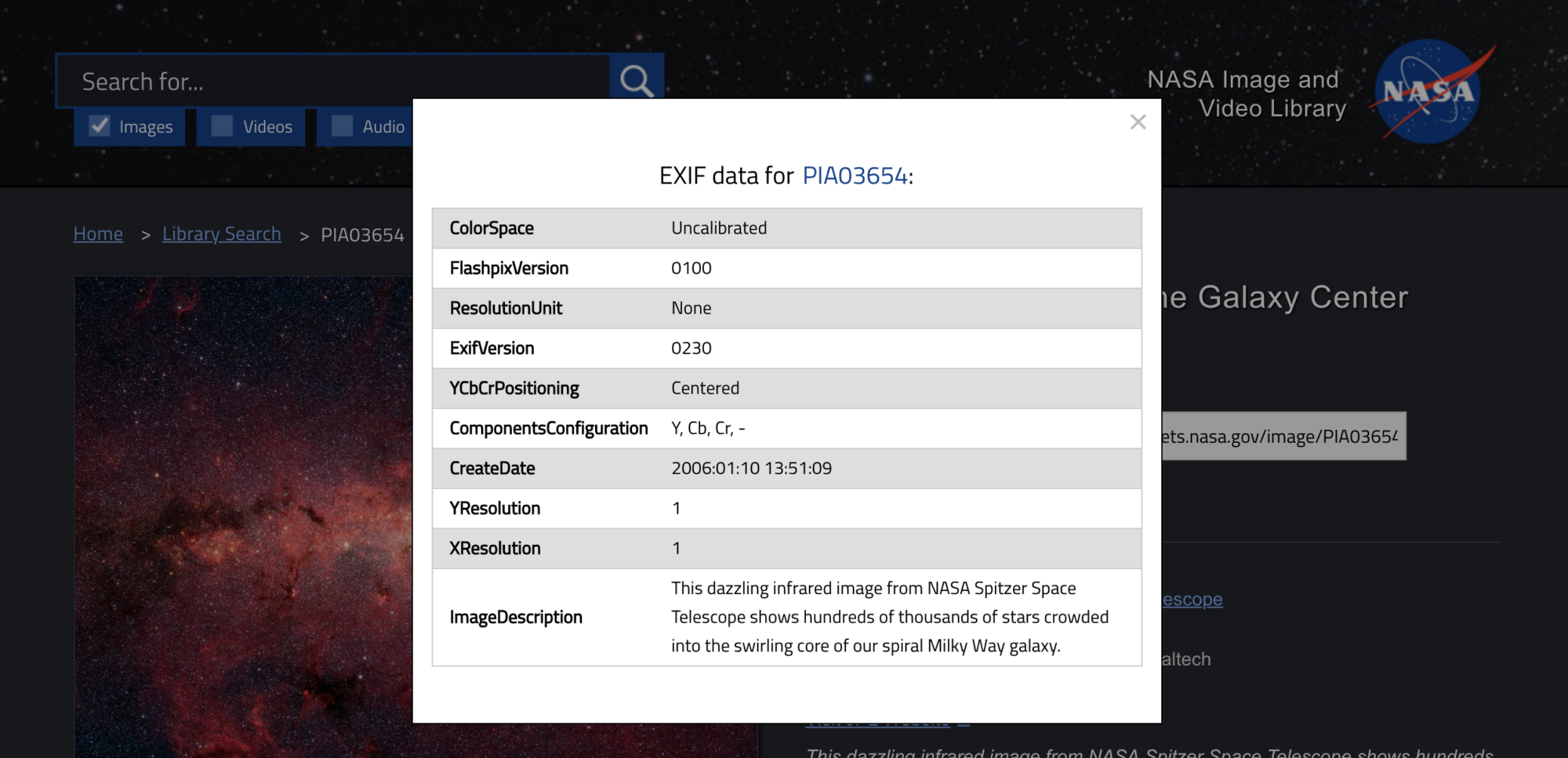Open the PIA03654 link in EXIF heading
This screenshot has height=758, width=1568.
855,176
